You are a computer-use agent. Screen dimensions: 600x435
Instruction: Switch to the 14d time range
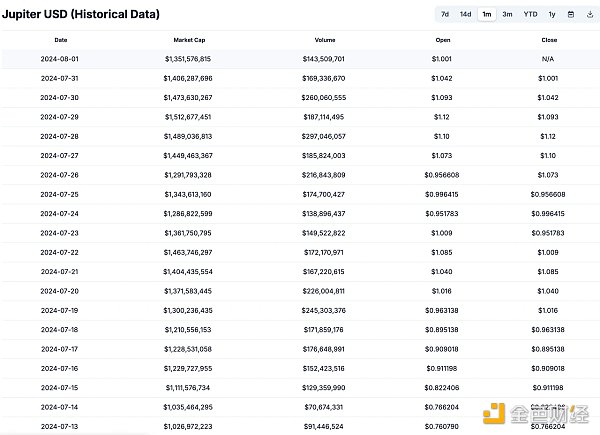[x=465, y=14]
